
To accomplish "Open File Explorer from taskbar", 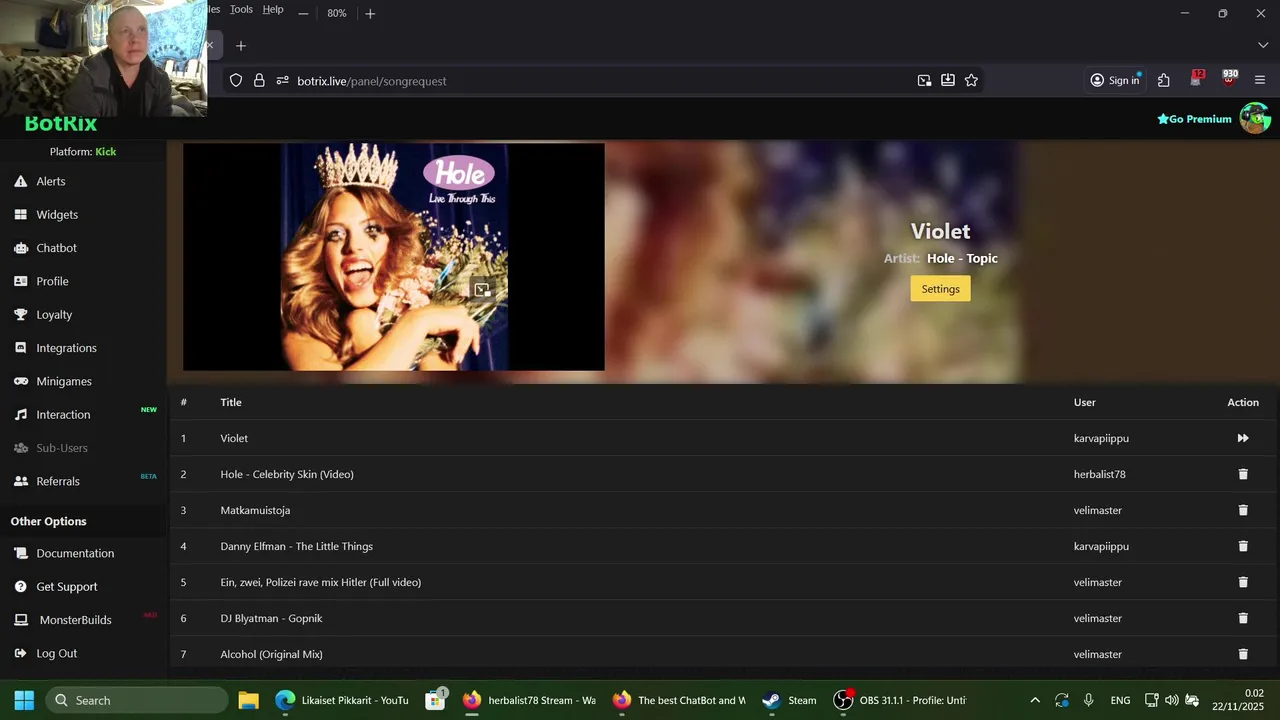I will (x=249, y=700).
